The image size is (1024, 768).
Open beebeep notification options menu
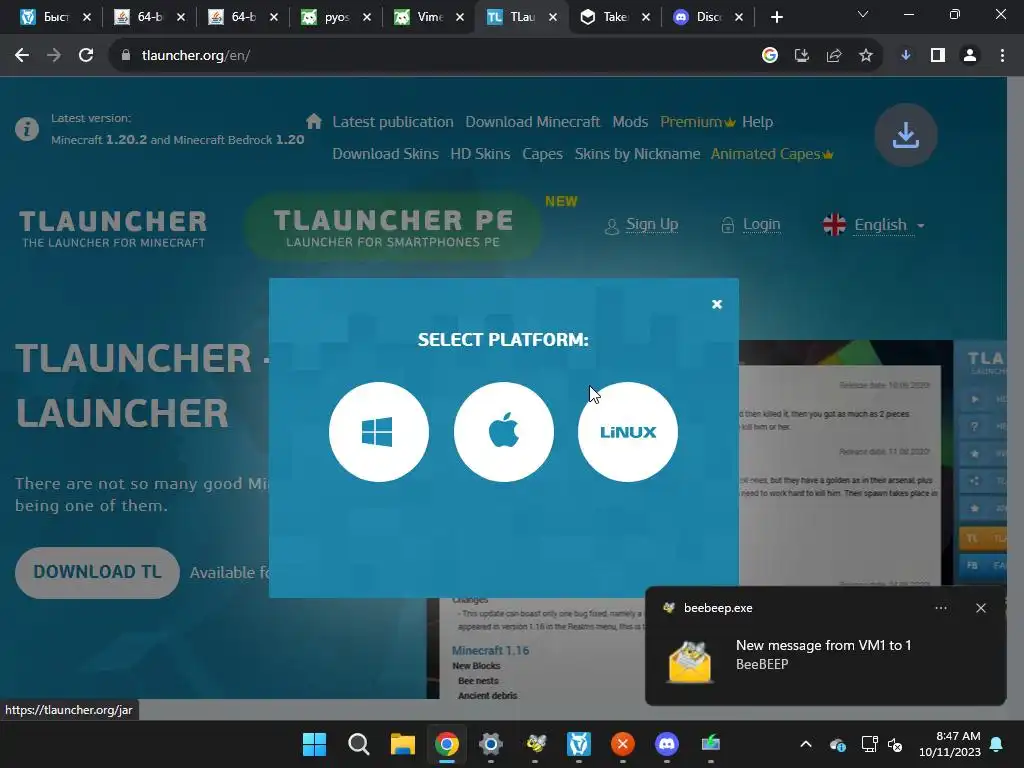pos(940,608)
